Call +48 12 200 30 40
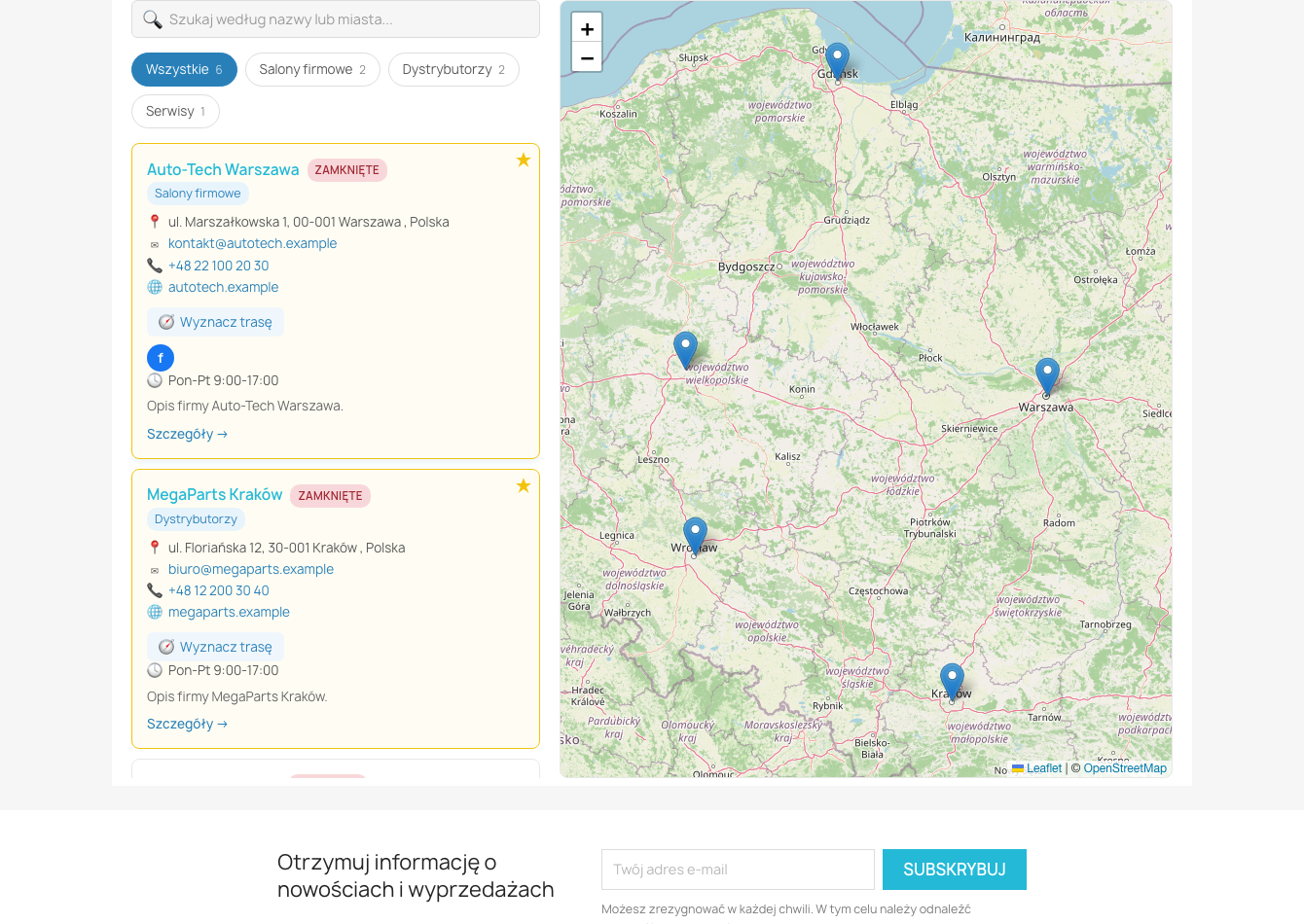Viewport: 1304px width, 924px height. (x=218, y=590)
